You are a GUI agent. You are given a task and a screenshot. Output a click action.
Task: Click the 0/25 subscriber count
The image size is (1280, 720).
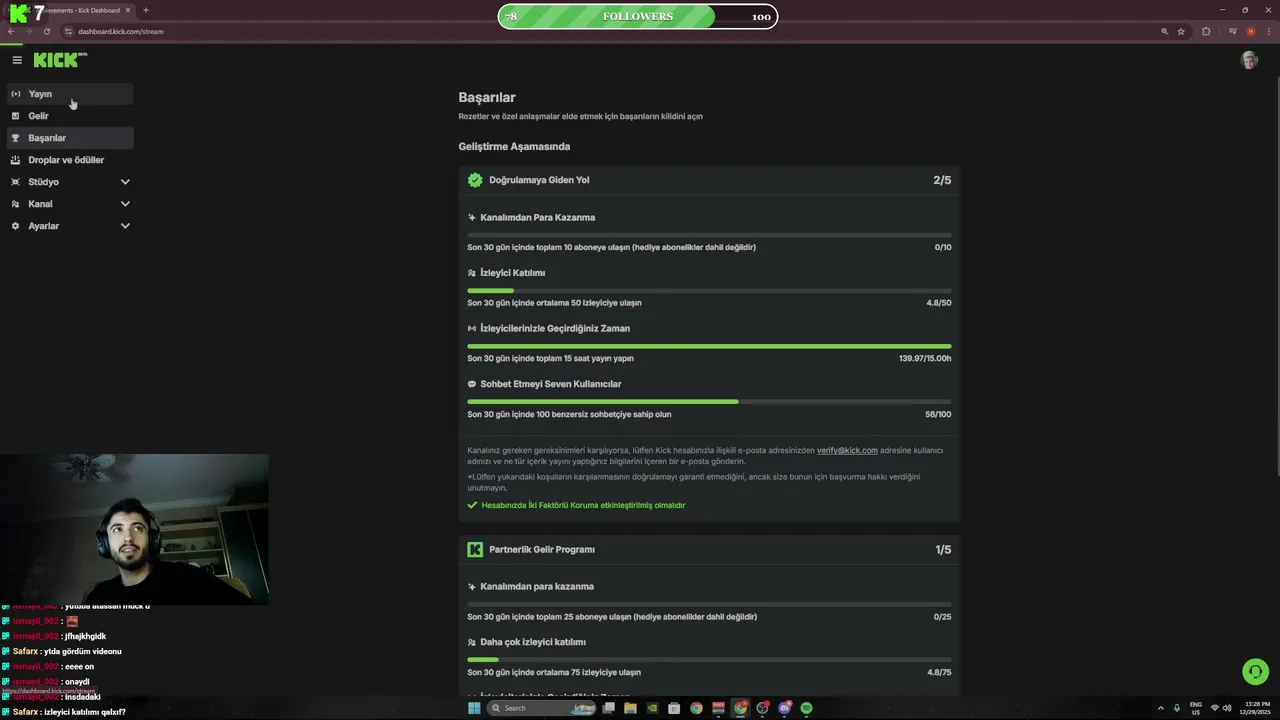pyautogui.click(x=943, y=617)
